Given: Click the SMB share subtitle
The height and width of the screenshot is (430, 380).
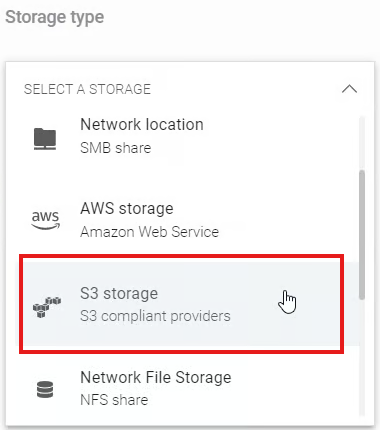Looking at the screenshot, I should [x=115, y=148].
